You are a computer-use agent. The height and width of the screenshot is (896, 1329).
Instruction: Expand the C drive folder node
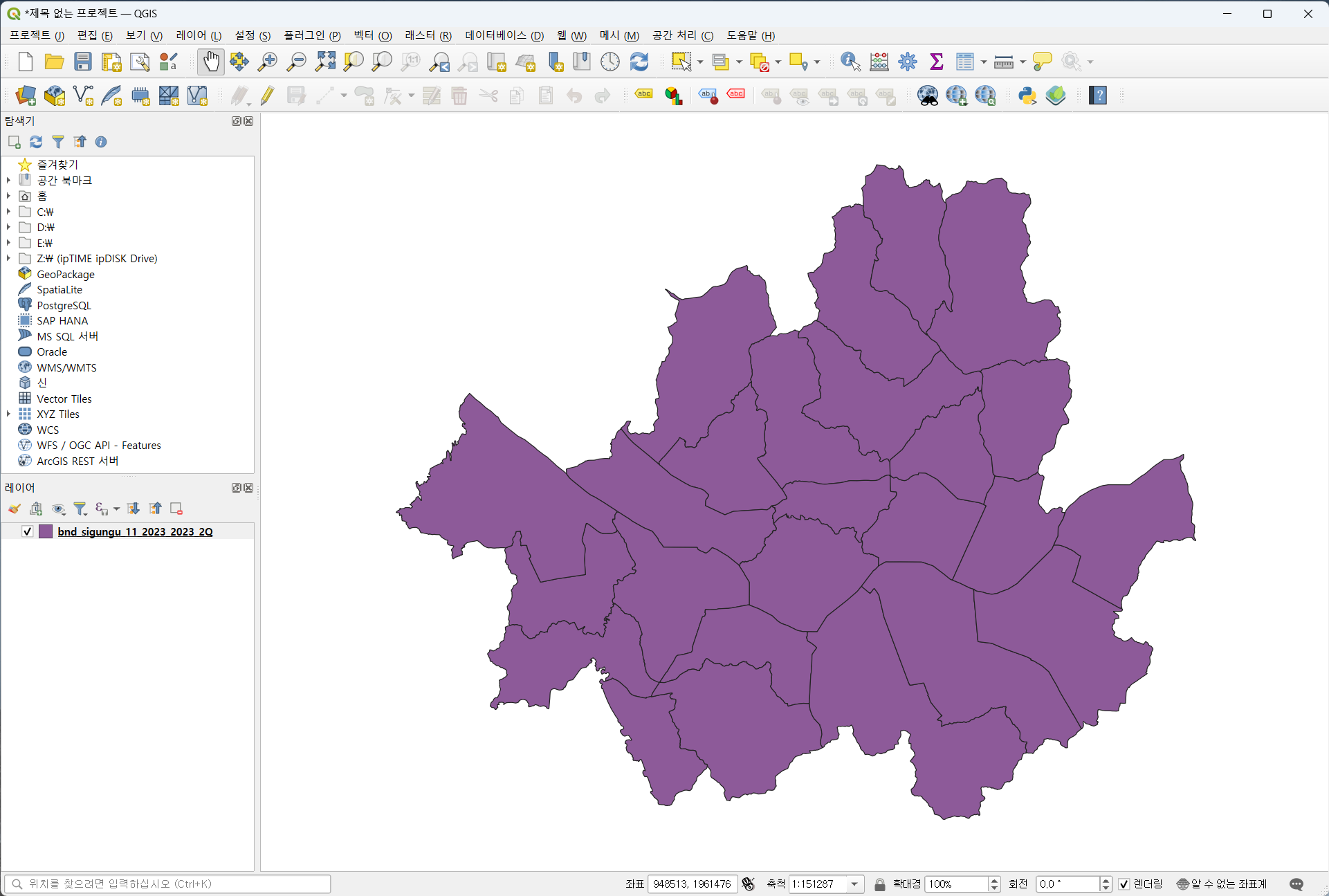8,212
